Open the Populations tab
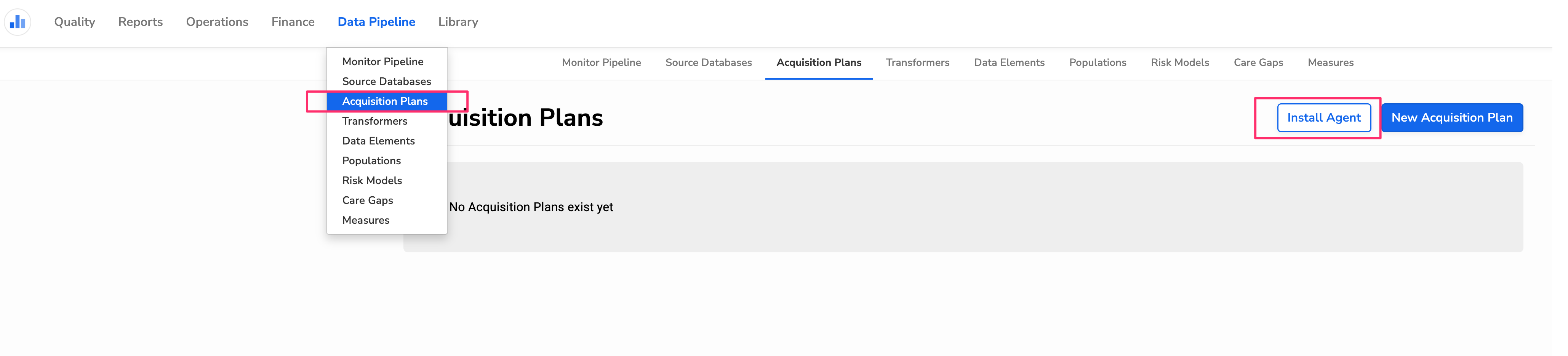Viewport: 1568px width, 356px height. 1098,63
